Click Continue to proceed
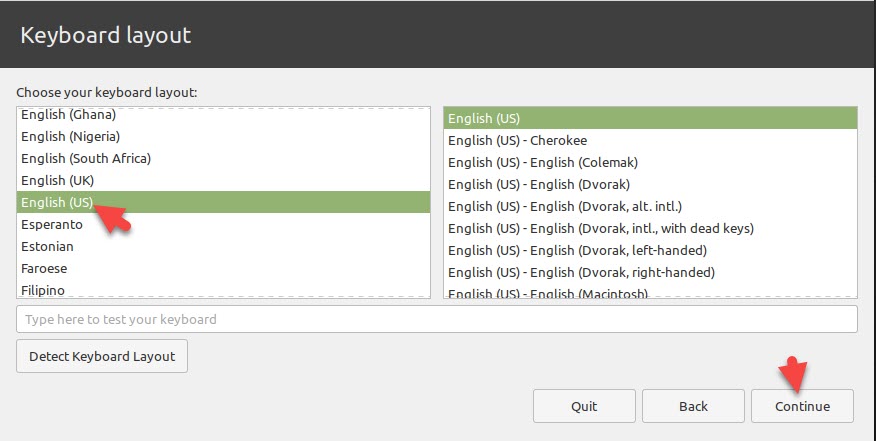The height and width of the screenshot is (441, 876). (802, 406)
